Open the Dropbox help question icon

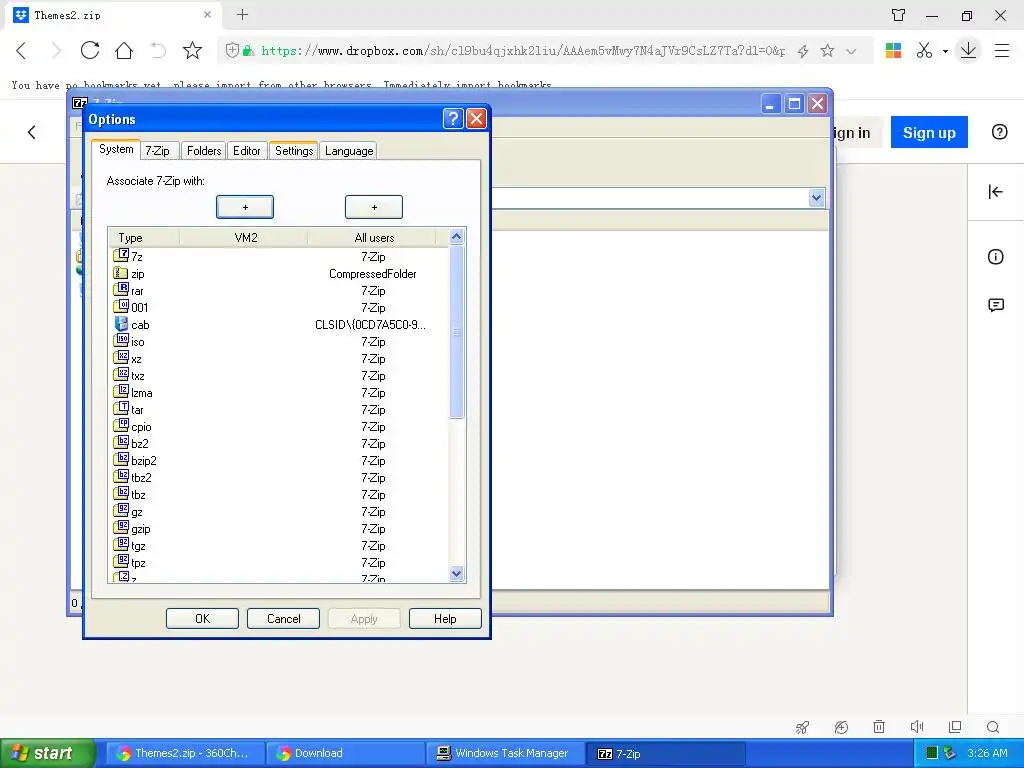coord(999,132)
